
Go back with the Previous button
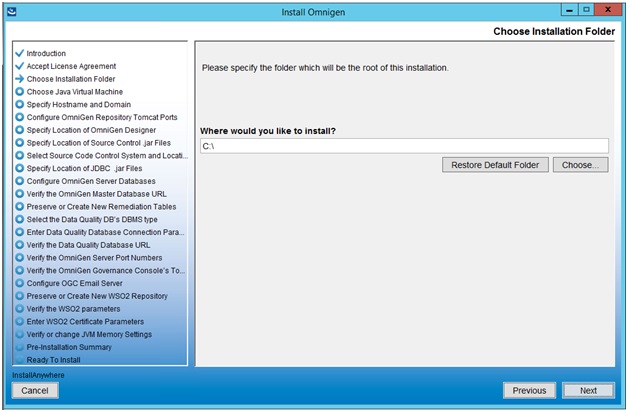click(x=529, y=390)
